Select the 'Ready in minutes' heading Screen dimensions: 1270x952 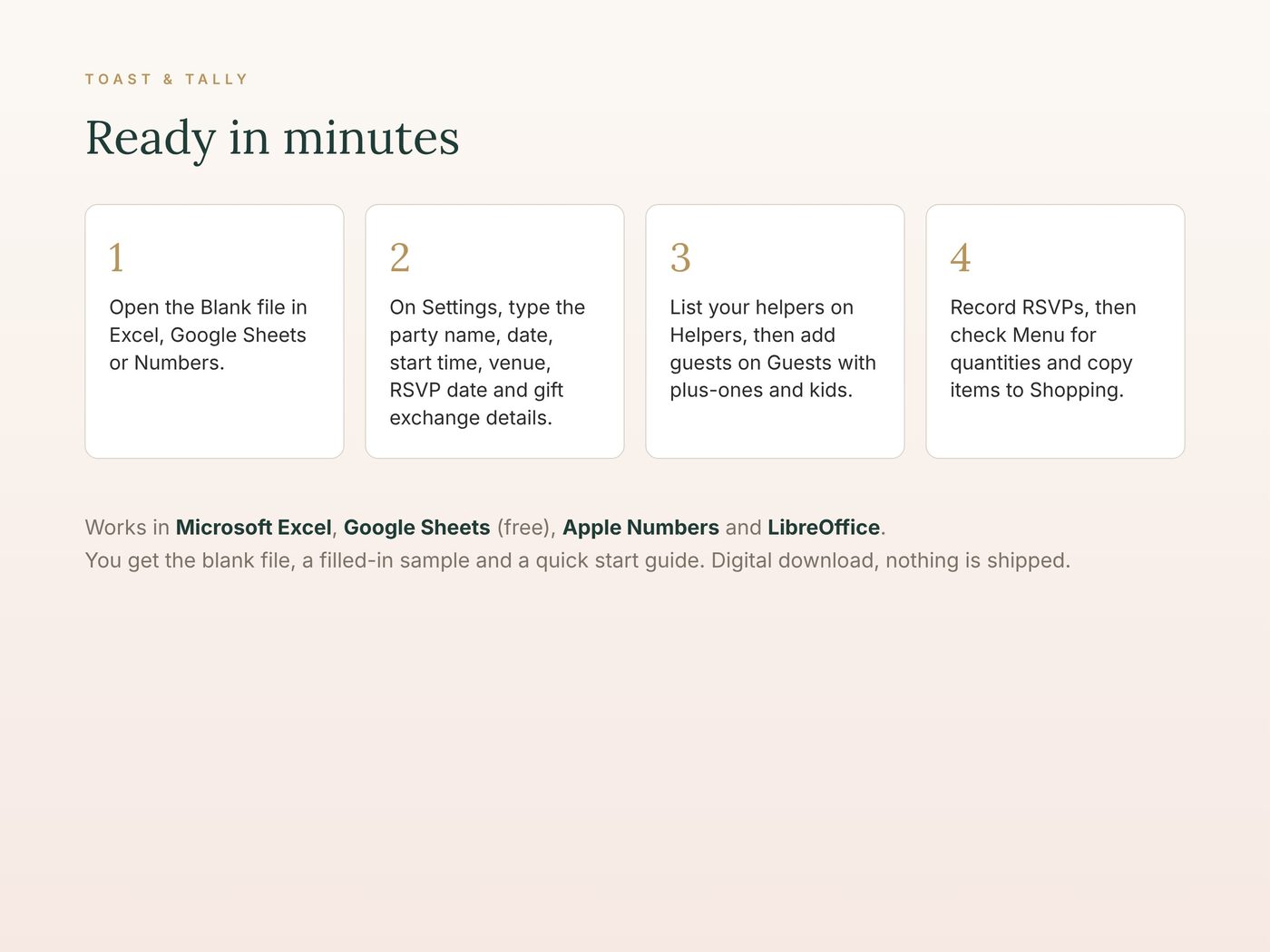tap(272, 139)
